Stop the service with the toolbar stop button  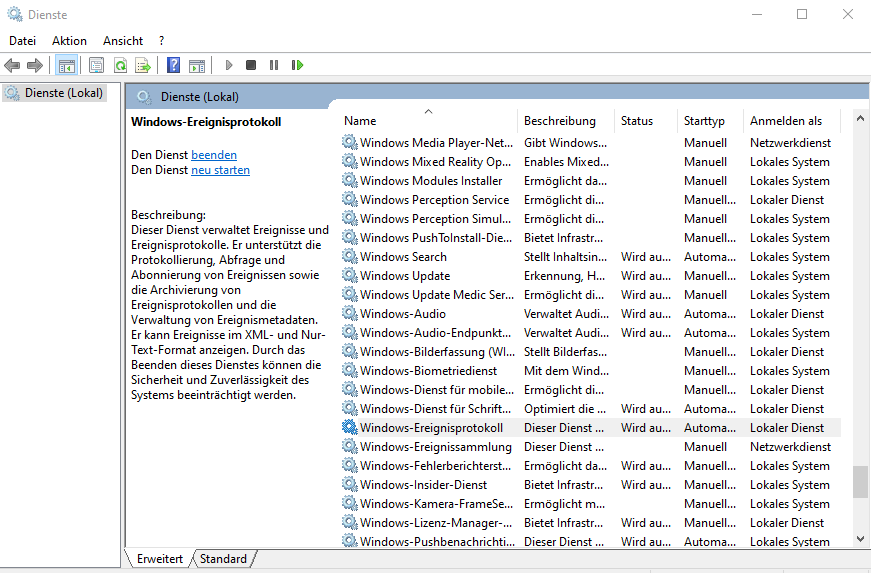(x=251, y=65)
